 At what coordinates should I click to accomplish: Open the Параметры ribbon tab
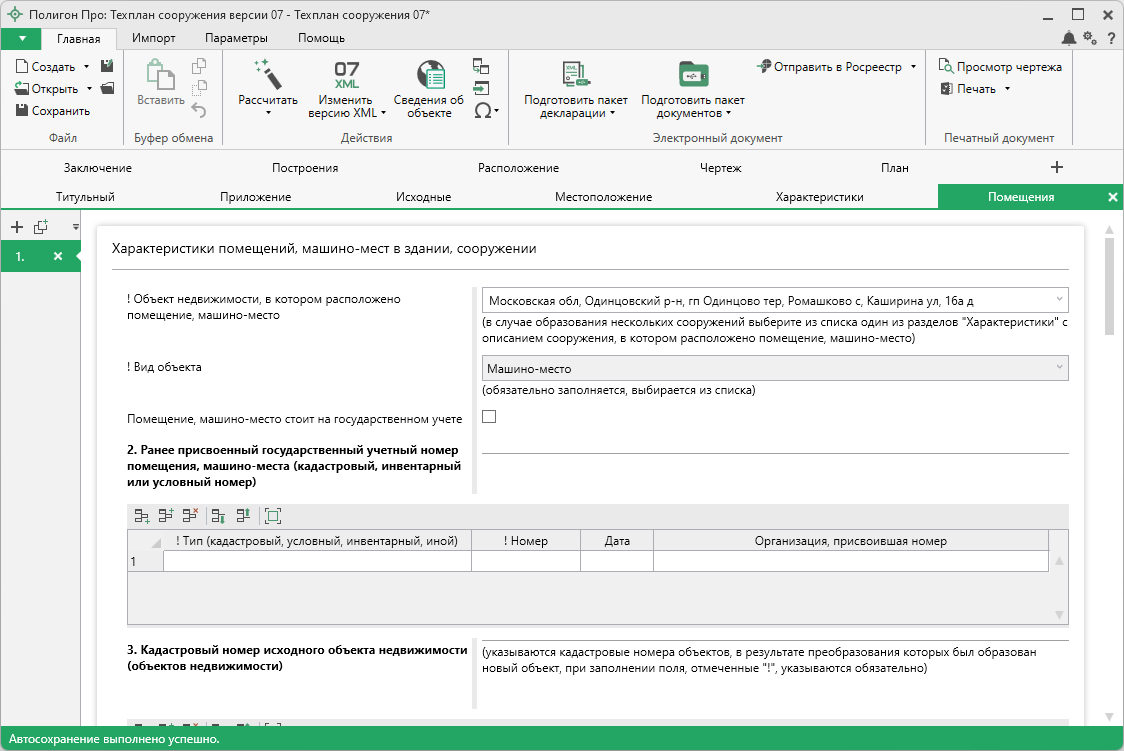236,38
